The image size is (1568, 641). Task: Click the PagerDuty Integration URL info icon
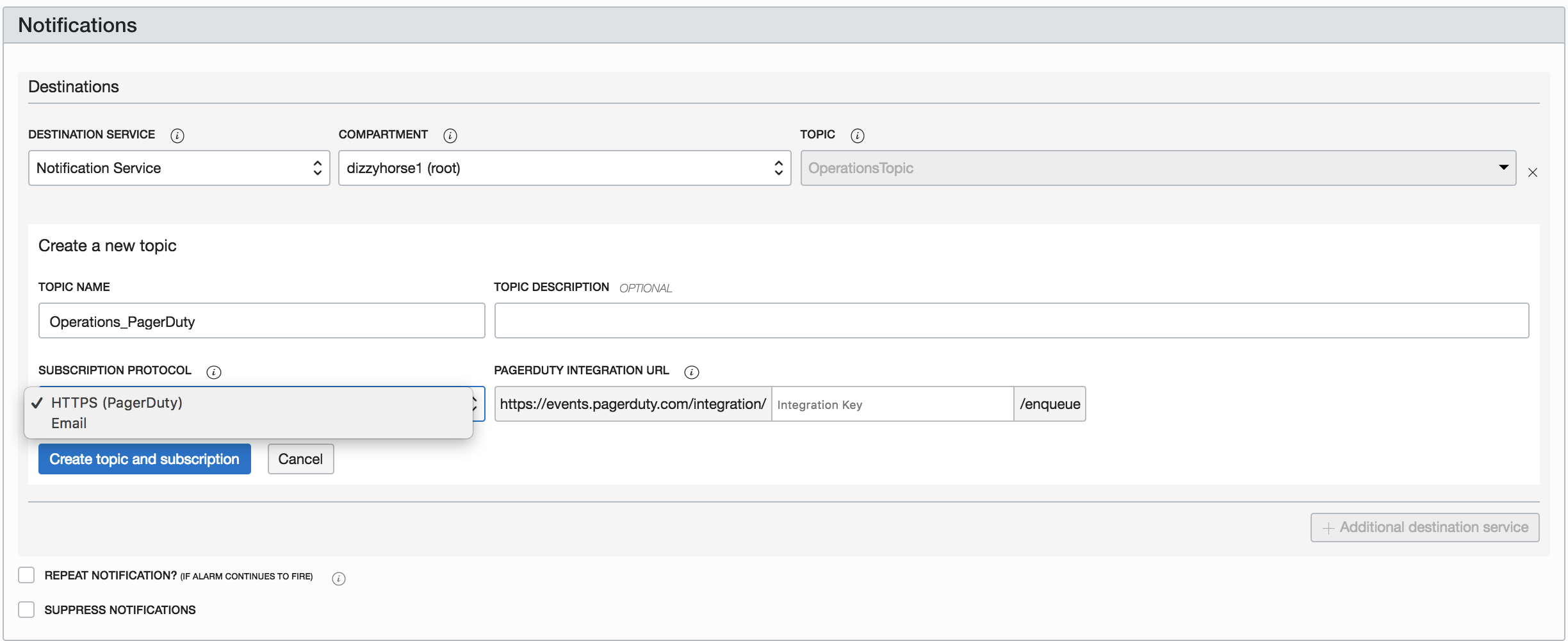pos(691,372)
